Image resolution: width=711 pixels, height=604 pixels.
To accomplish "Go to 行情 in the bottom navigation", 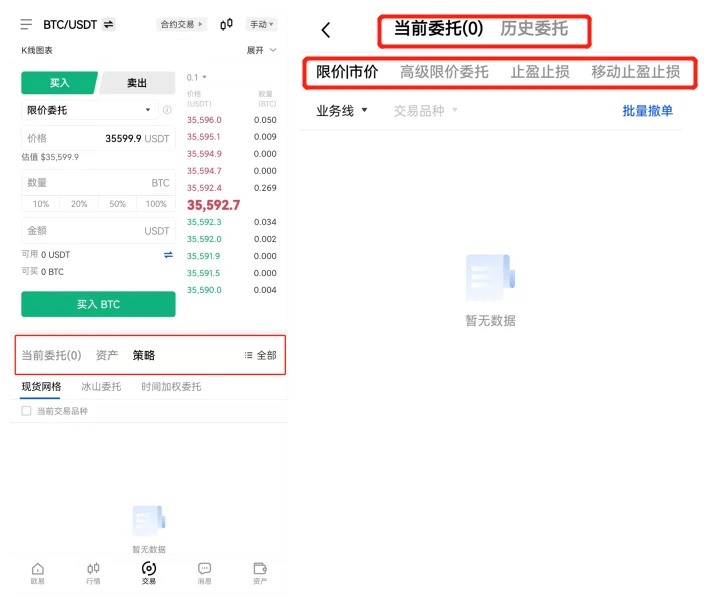I will pyautogui.click(x=93, y=572).
